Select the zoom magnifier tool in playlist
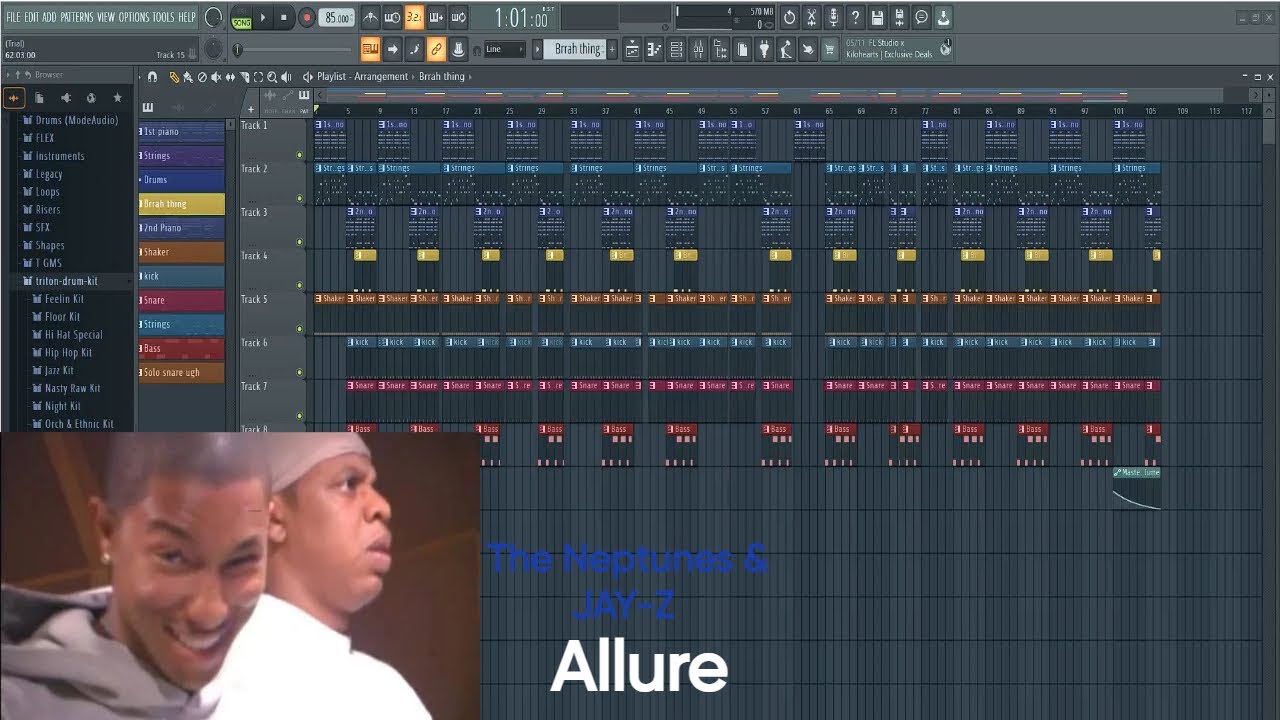The height and width of the screenshot is (720, 1280). point(272,77)
